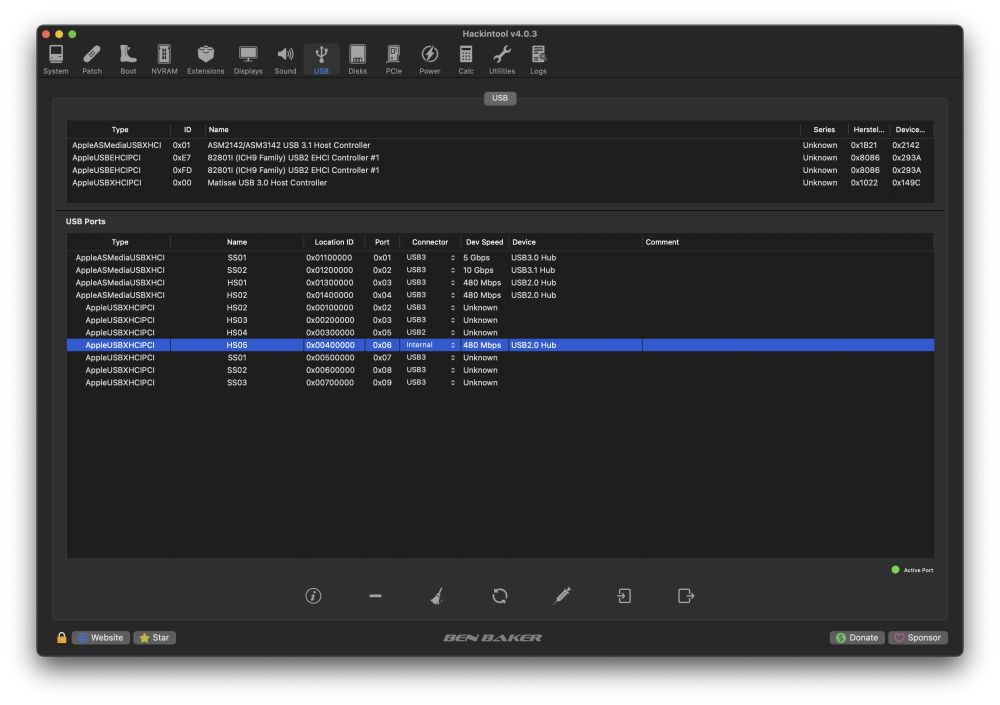Open the Sound toolbar section
This screenshot has height=705, width=1000.
click(x=285, y=60)
